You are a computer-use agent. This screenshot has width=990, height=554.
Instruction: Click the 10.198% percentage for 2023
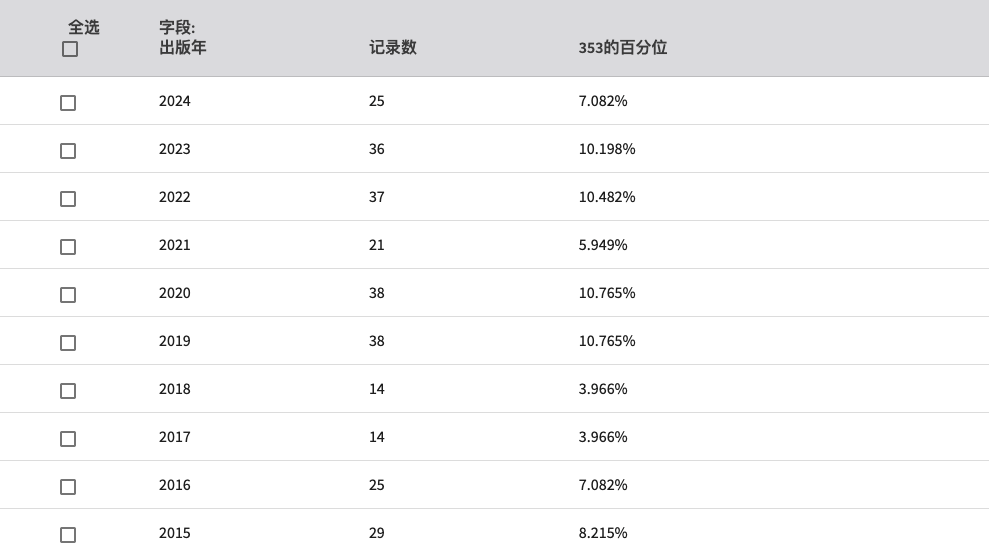click(607, 149)
